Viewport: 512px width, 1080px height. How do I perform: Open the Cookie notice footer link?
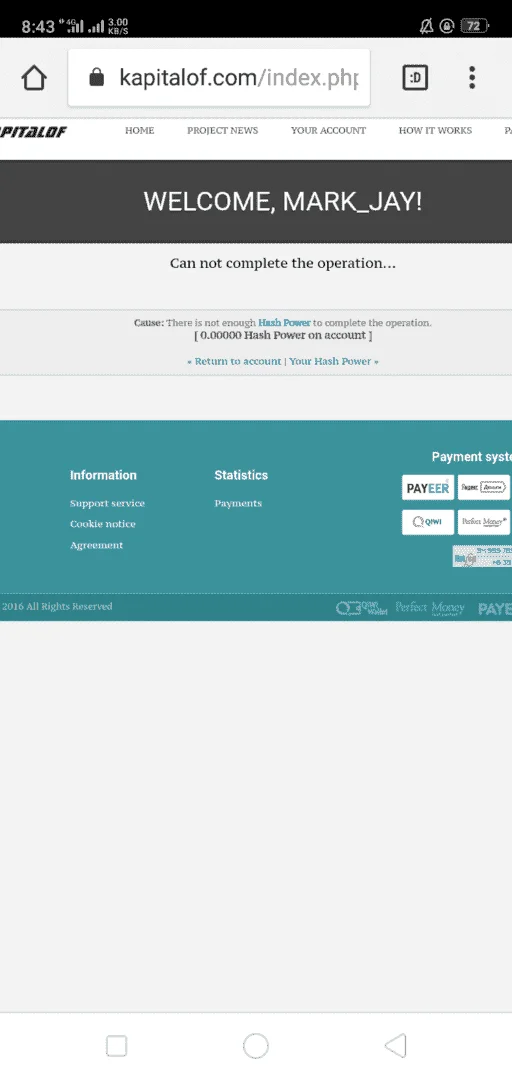103,524
